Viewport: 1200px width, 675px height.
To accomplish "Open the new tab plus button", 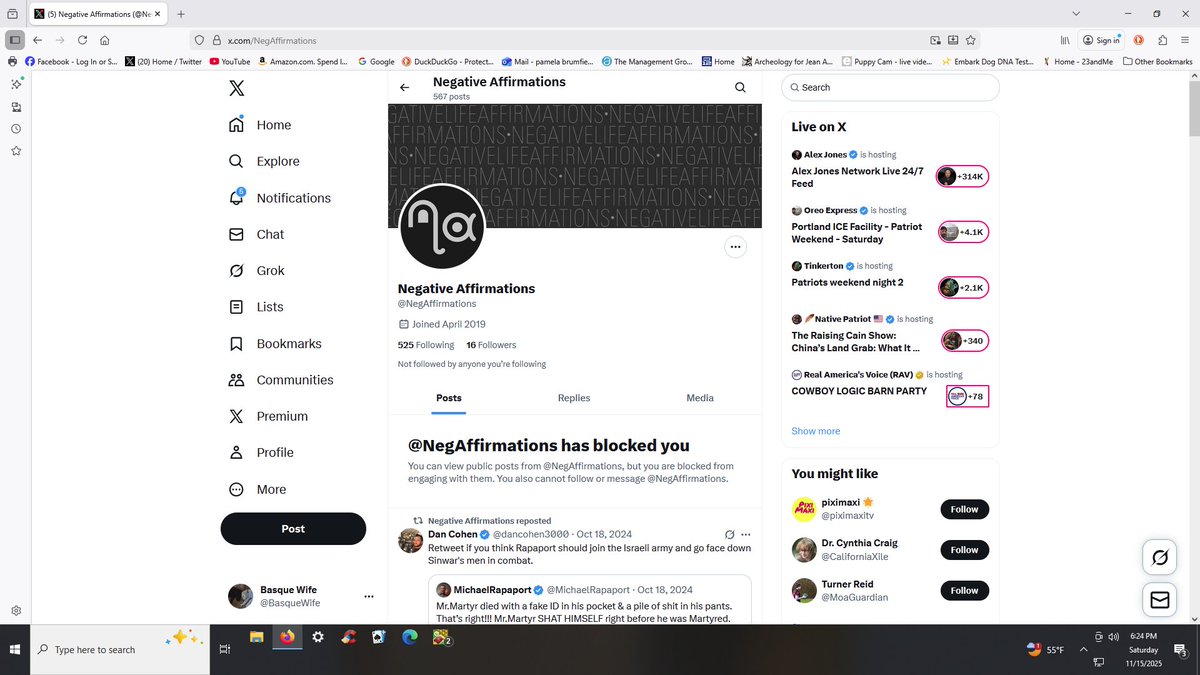I will pyautogui.click(x=181, y=14).
